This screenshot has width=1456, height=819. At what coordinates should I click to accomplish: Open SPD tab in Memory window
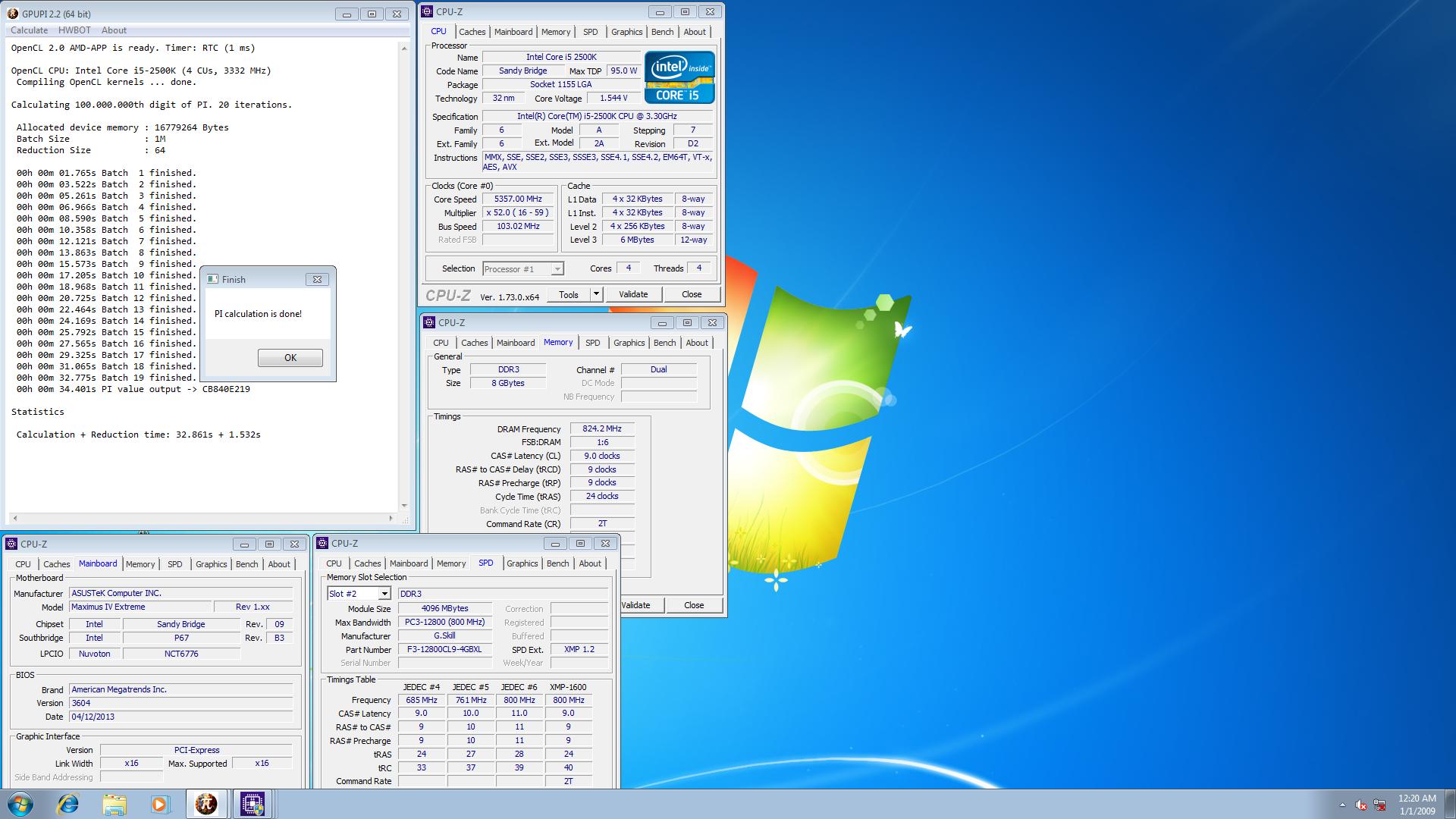[x=592, y=343]
